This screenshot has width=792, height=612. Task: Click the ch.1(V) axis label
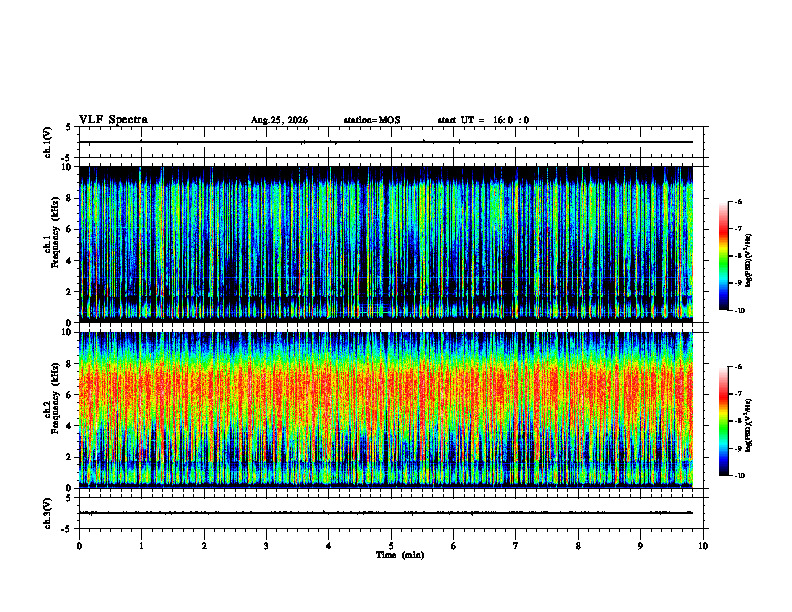tap(48, 142)
